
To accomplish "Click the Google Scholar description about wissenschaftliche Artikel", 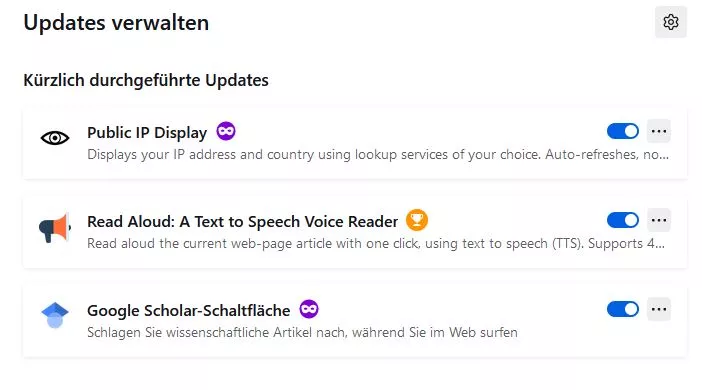I will (302, 333).
